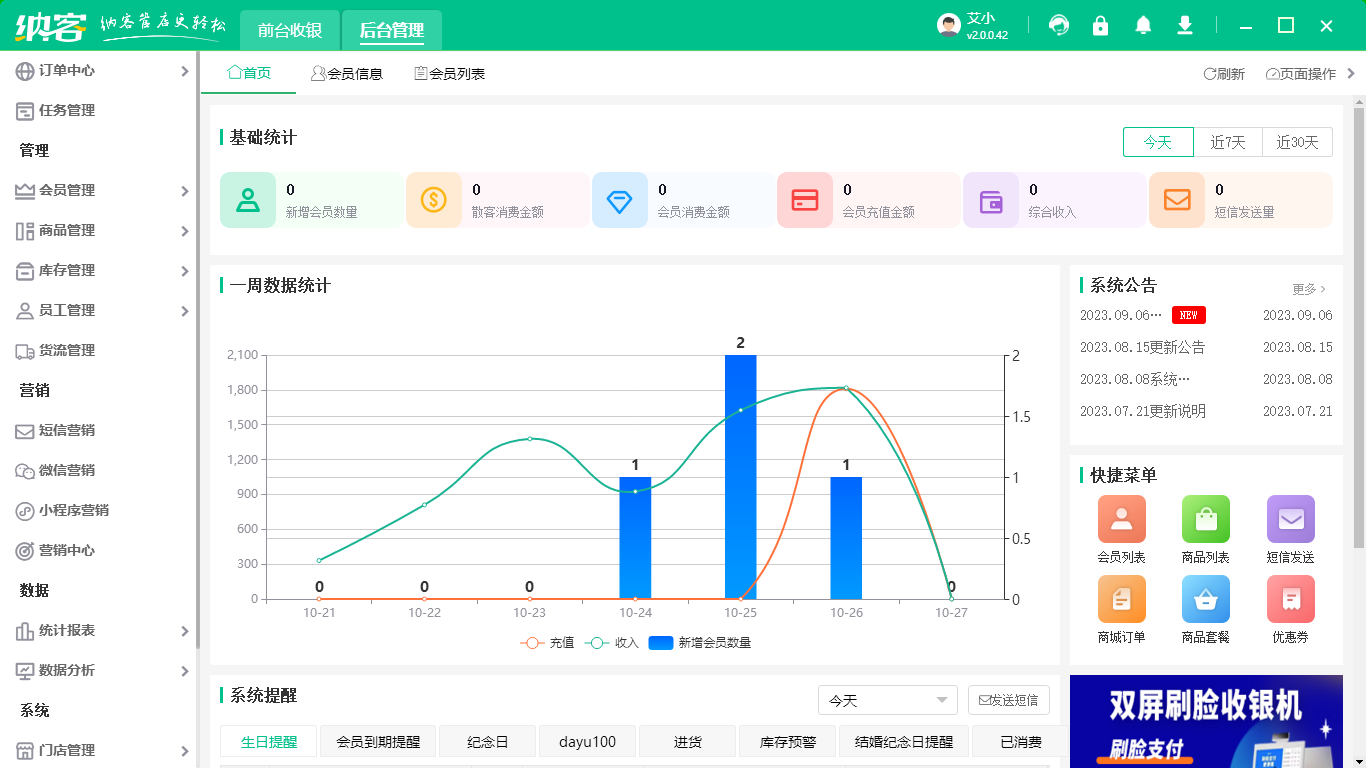Select 近30天 statistics range
The height and width of the screenshot is (768, 1366).
coord(1298,142)
